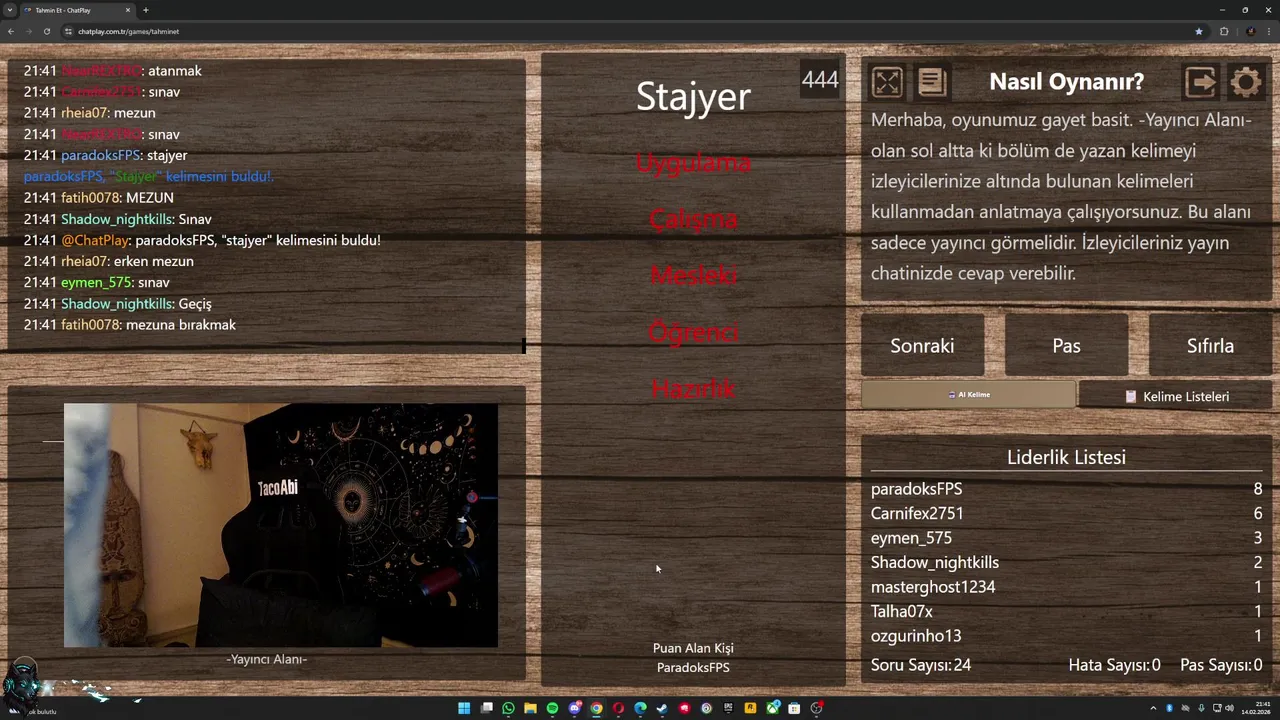
Task: Click Talha07x in the leaderboard
Action: pyautogui.click(x=902, y=611)
